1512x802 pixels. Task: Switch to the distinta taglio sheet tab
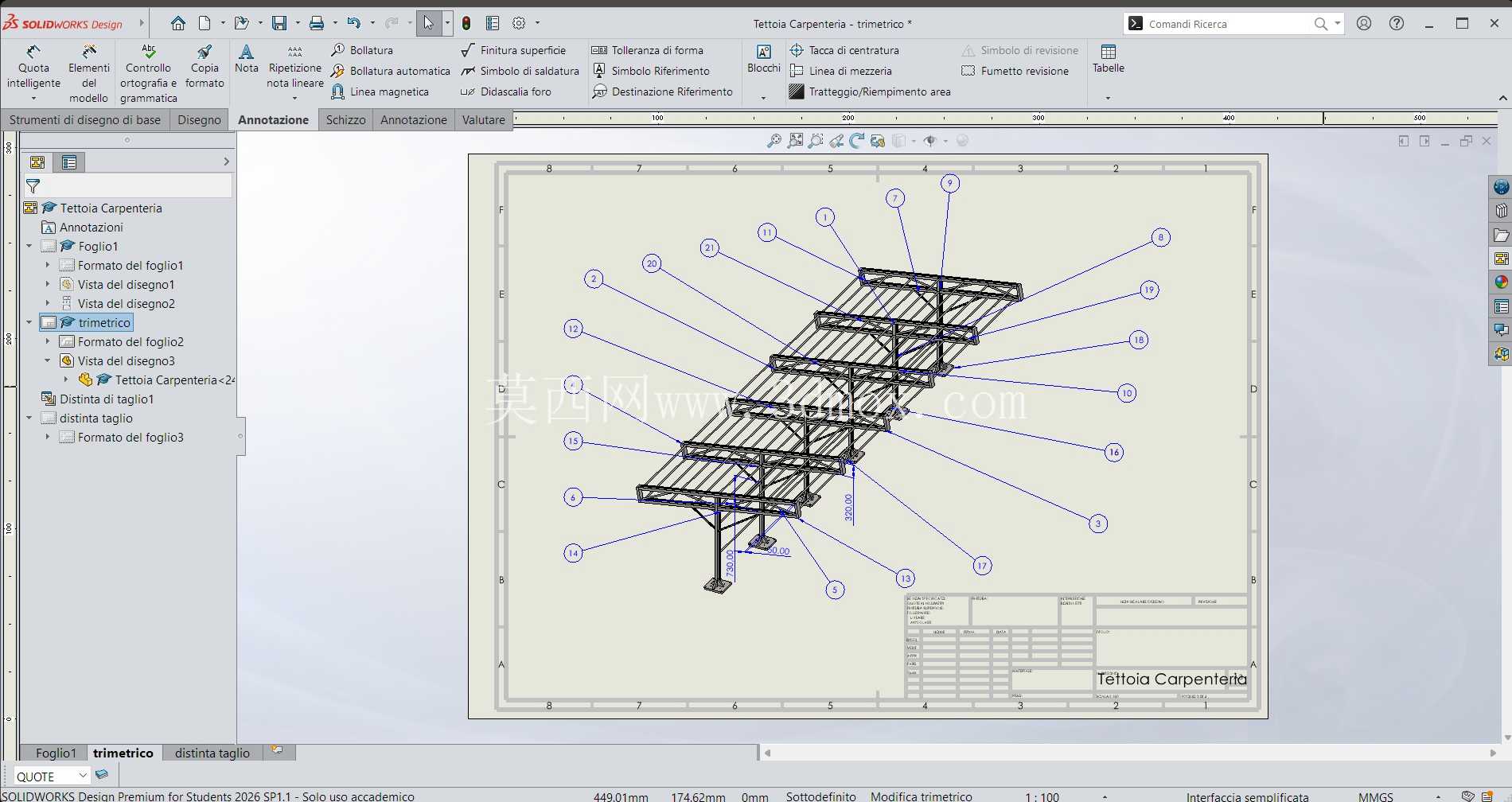[x=212, y=753]
